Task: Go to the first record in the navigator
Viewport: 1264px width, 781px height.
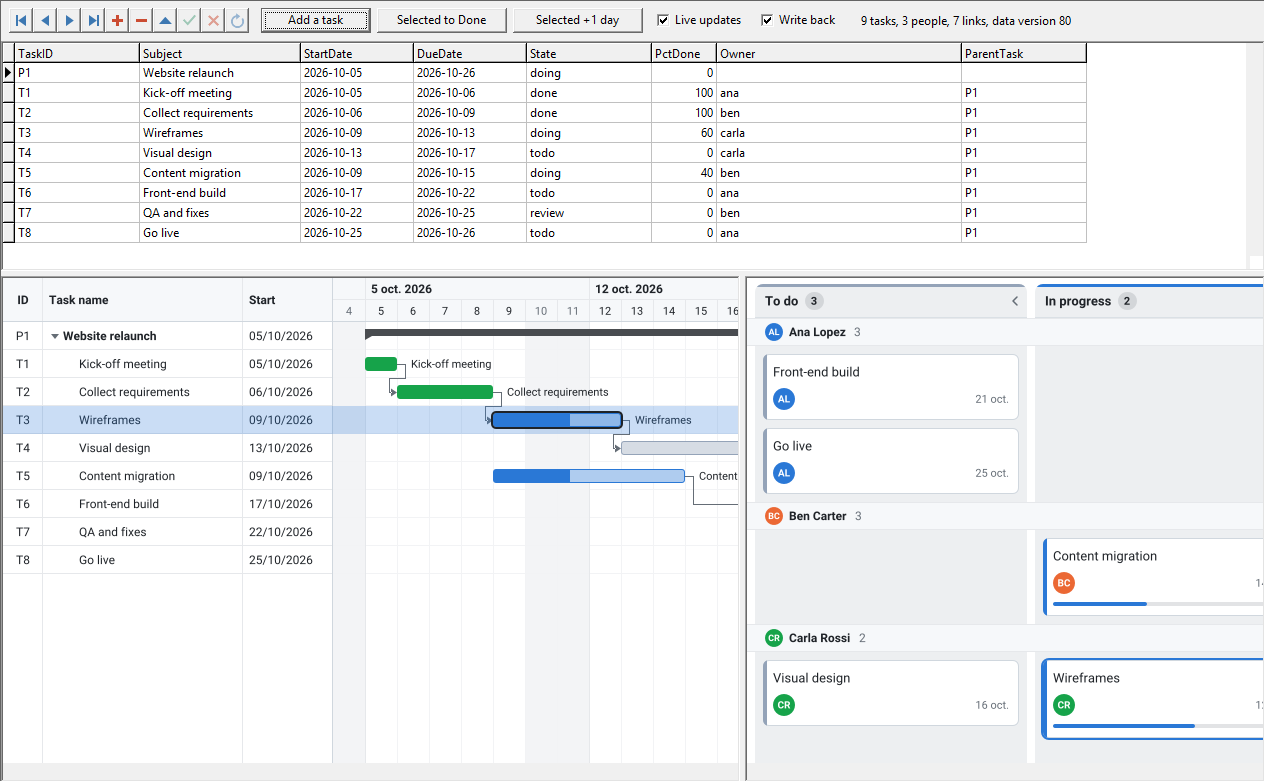Action: click(21, 20)
